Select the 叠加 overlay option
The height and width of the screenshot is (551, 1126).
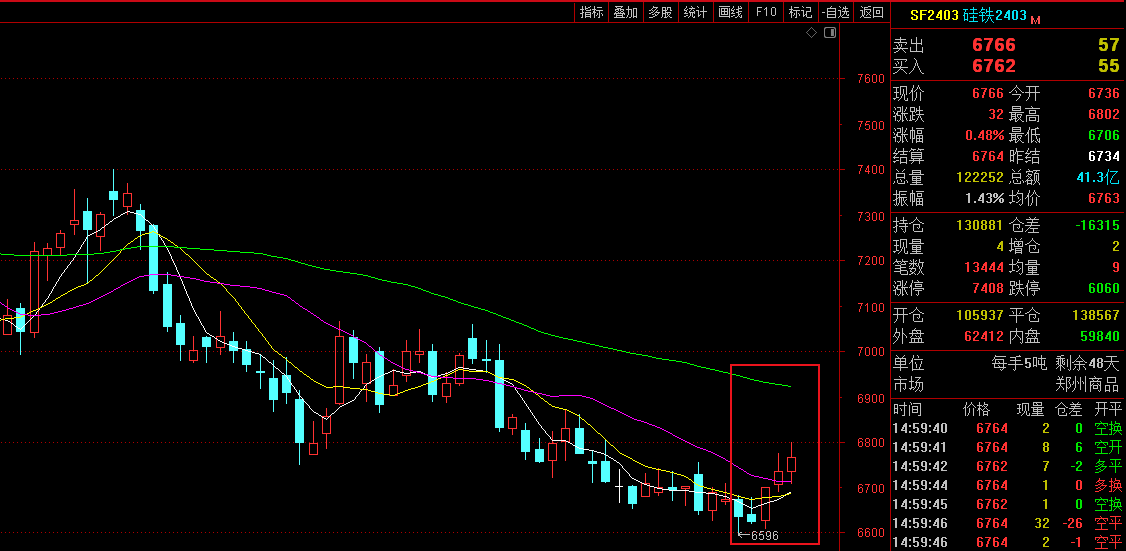coord(625,12)
